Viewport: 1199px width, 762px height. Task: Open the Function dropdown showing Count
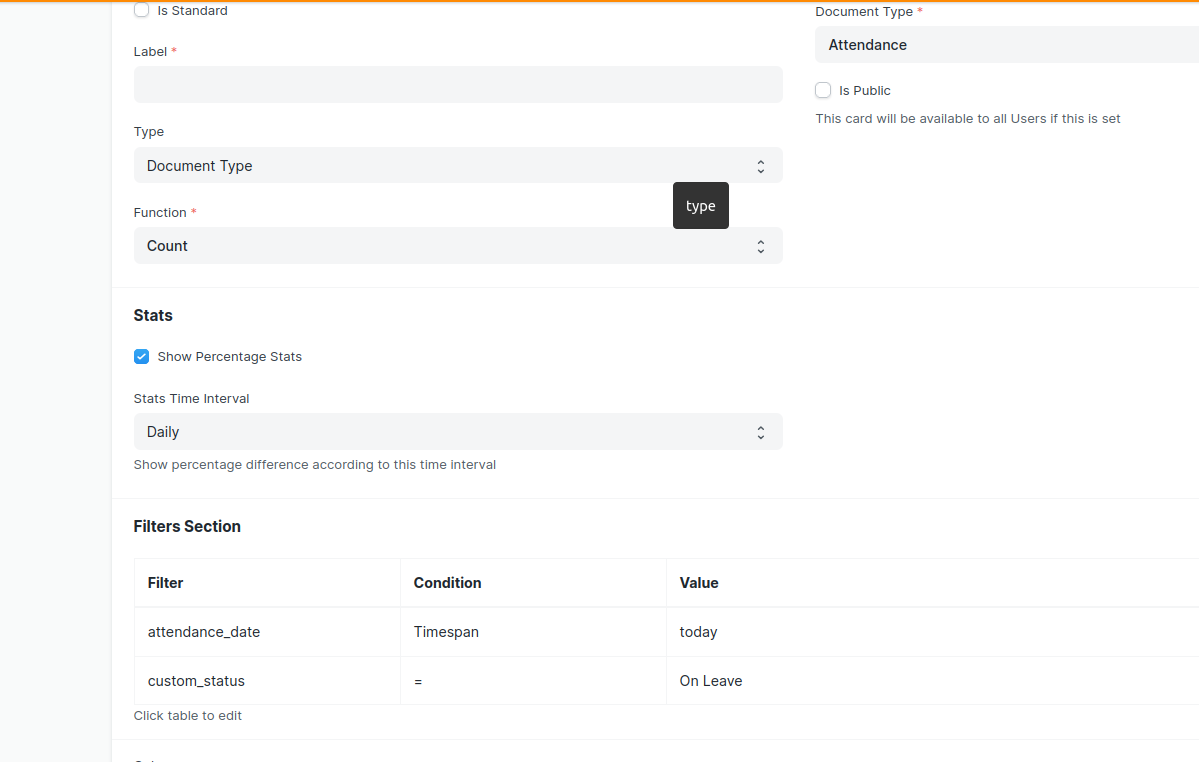coord(458,246)
